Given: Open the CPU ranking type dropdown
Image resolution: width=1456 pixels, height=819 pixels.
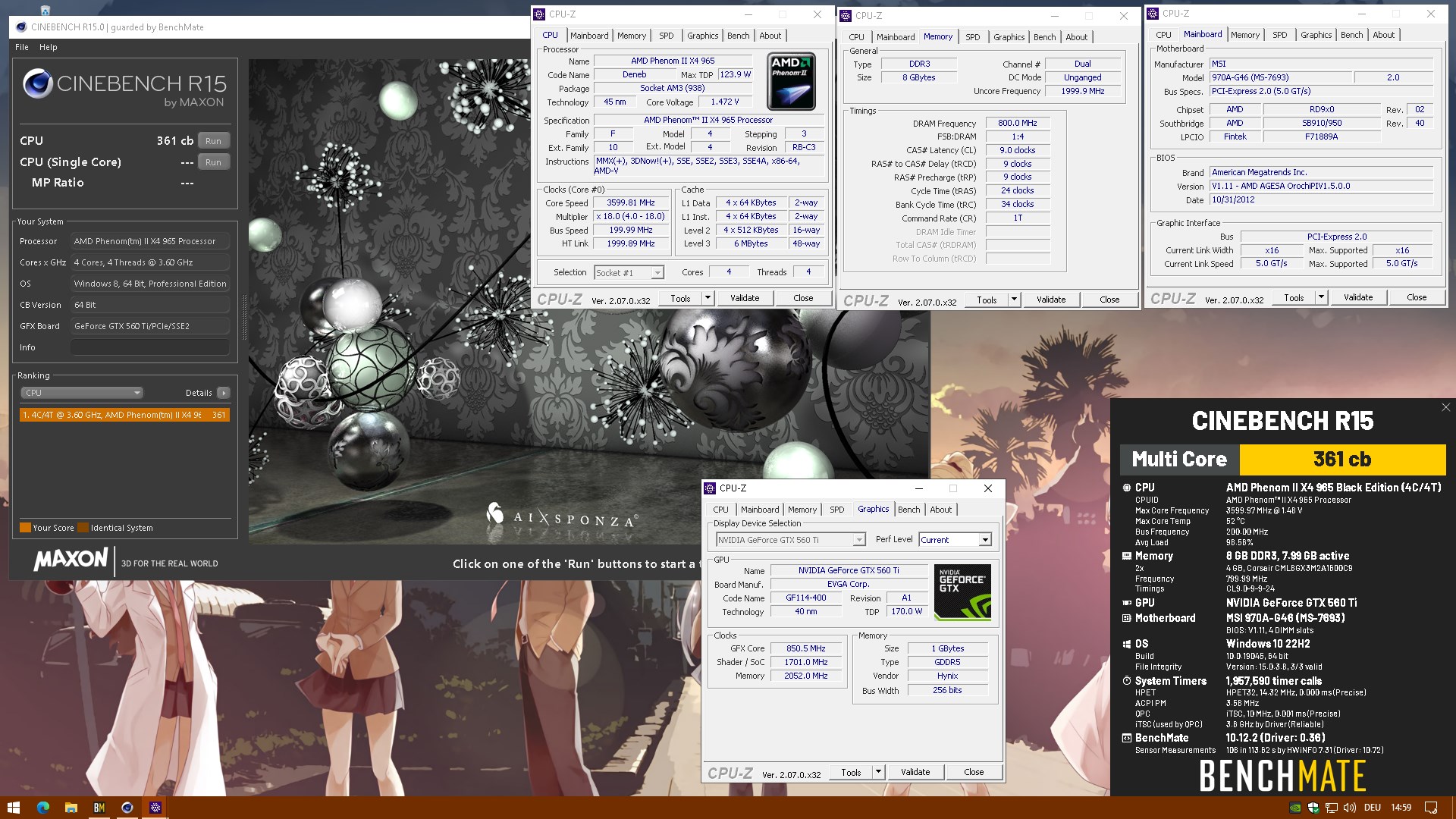Looking at the screenshot, I should click(x=82, y=393).
